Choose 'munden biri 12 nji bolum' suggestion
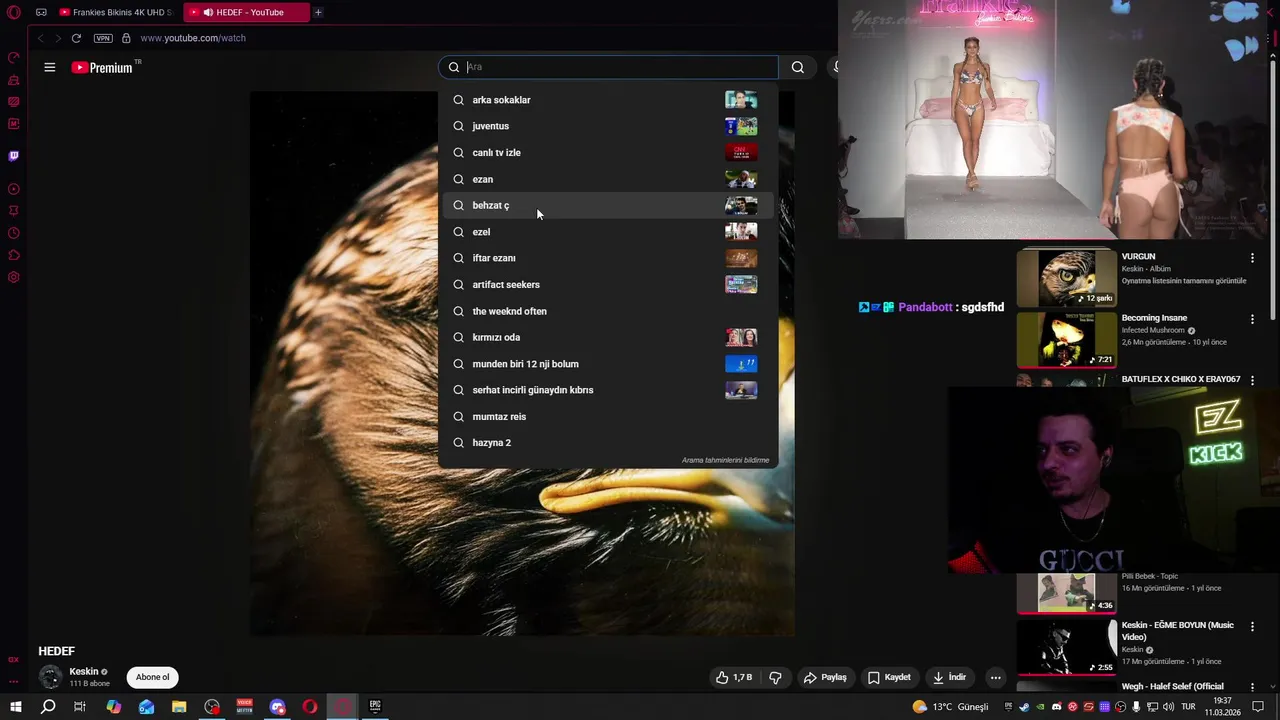This screenshot has width=1280, height=720. pyautogui.click(x=608, y=364)
